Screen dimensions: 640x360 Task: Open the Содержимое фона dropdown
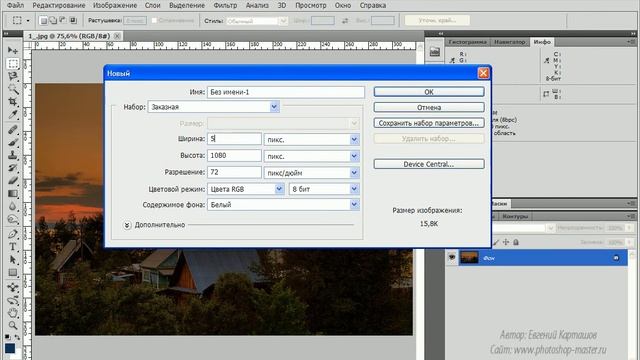[354, 204]
